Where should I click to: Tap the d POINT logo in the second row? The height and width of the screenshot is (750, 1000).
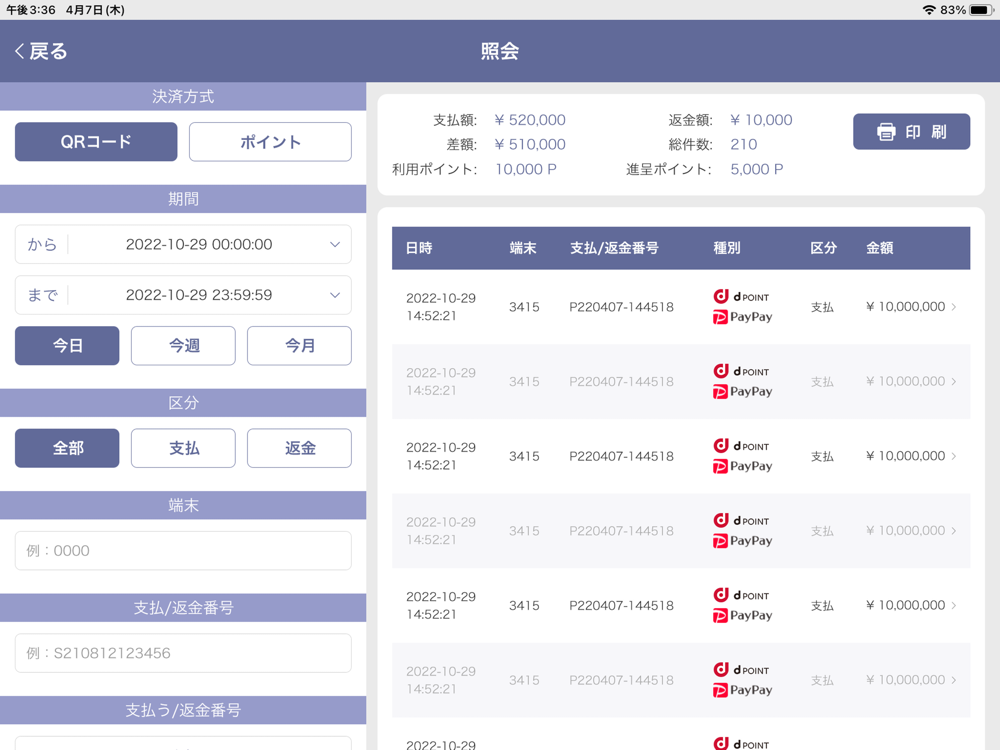click(x=741, y=371)
